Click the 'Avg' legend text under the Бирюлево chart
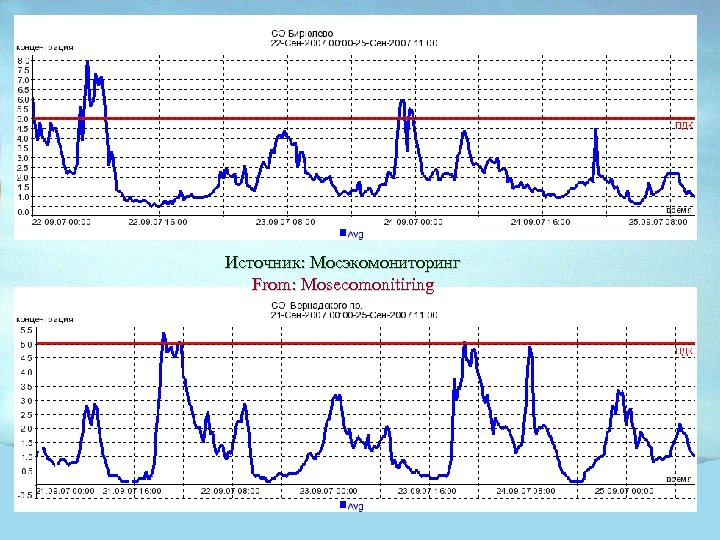The width and height of the screenshot is (720, 540). point(355,234)
